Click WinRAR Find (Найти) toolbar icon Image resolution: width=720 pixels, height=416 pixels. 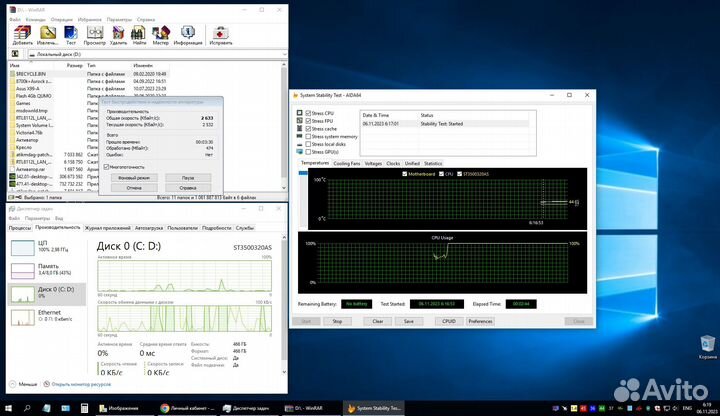[x=139, y=35]
